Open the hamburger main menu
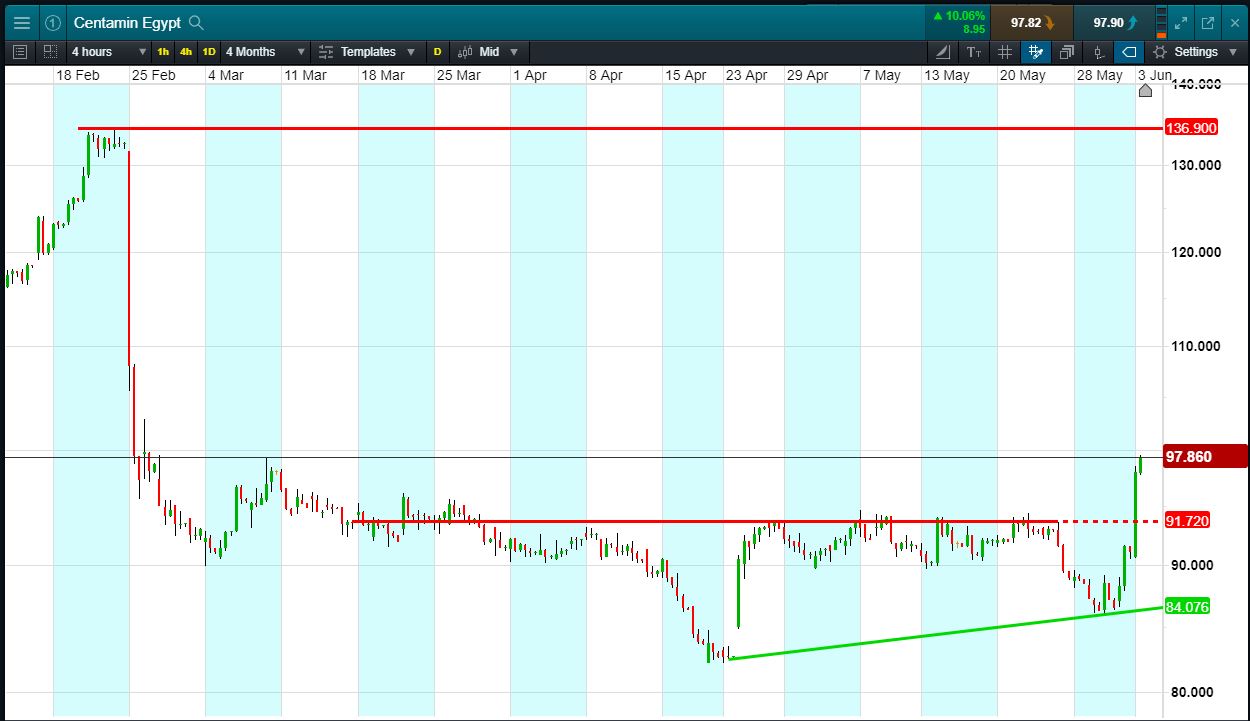 (21, 22)
